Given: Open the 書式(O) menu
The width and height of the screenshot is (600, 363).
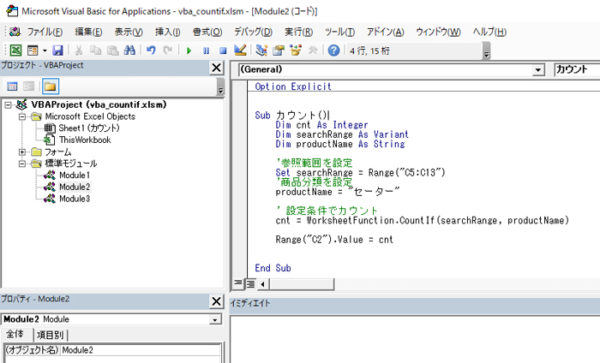Looking at the screenshot, I should (207, 32).
